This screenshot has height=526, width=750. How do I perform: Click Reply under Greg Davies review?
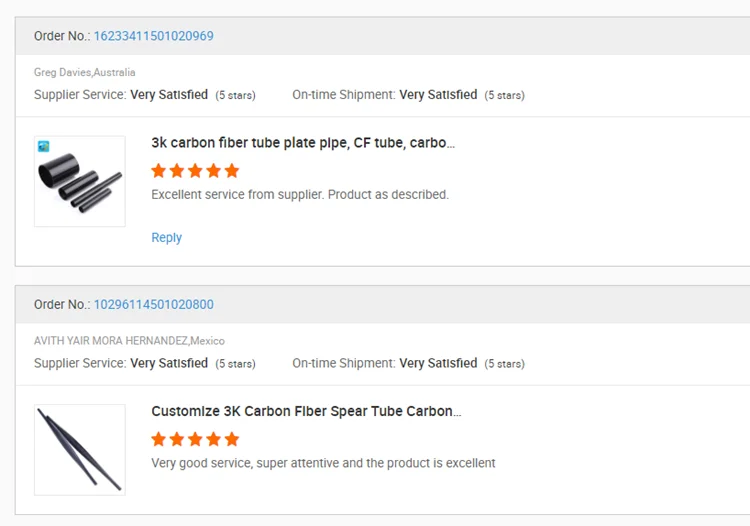coord(166,238)
